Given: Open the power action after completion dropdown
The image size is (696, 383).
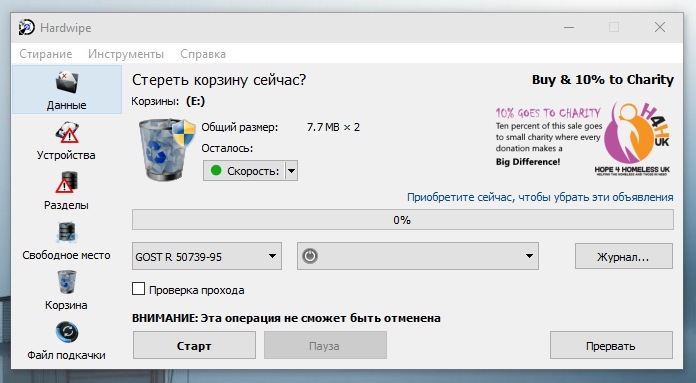Looking at the screenshot, I should click(418, 256).
